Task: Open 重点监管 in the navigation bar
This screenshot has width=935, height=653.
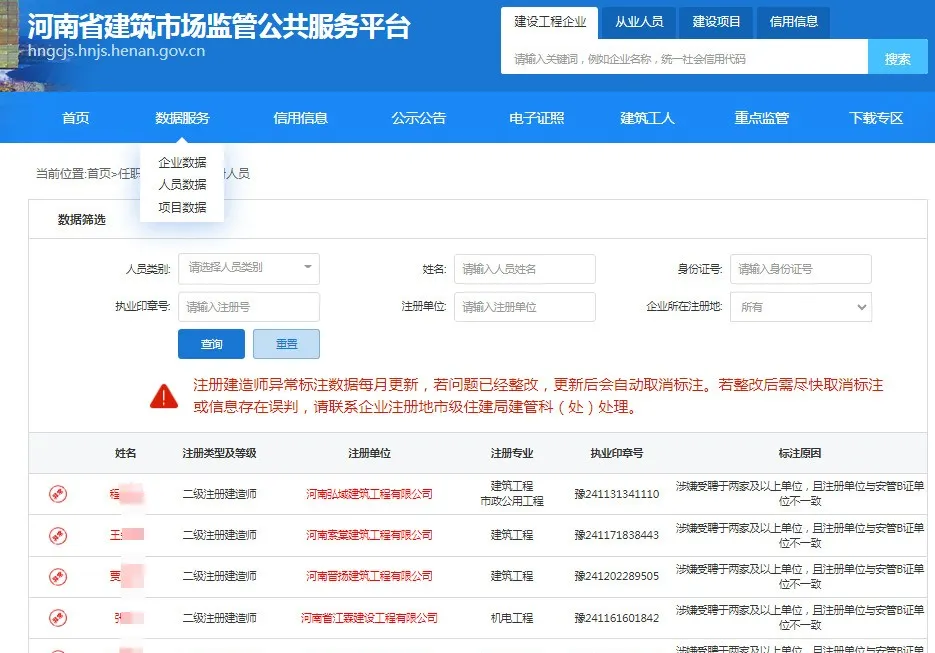Action: (x=761, y=118)
